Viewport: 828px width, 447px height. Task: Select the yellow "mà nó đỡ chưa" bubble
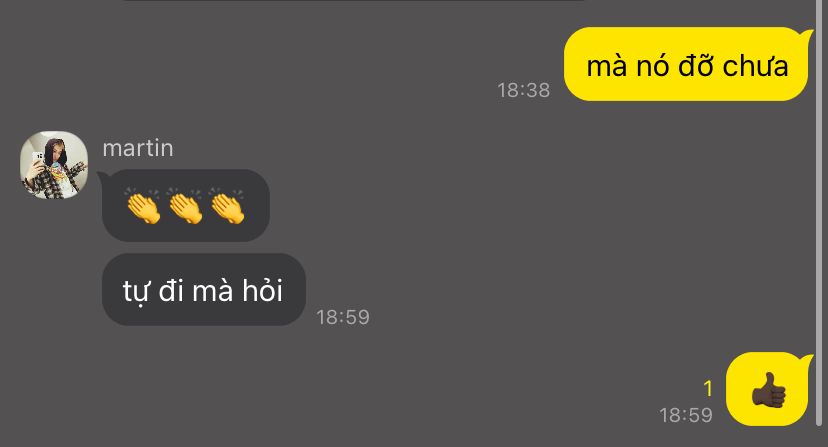click(x=687, y=64)
